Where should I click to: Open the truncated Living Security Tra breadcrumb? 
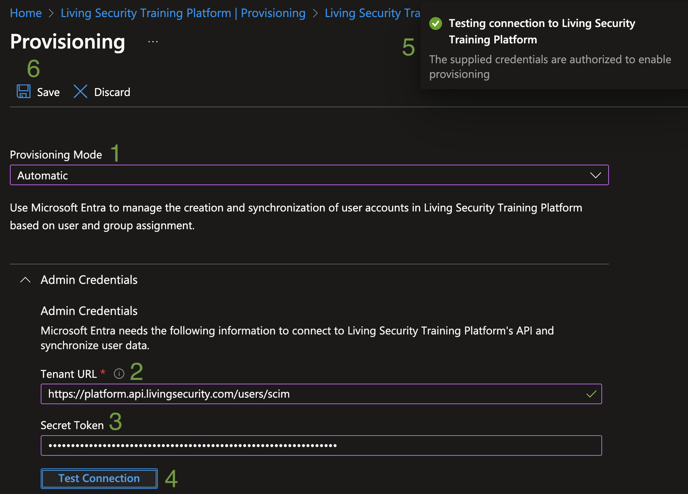pos(373,13)
